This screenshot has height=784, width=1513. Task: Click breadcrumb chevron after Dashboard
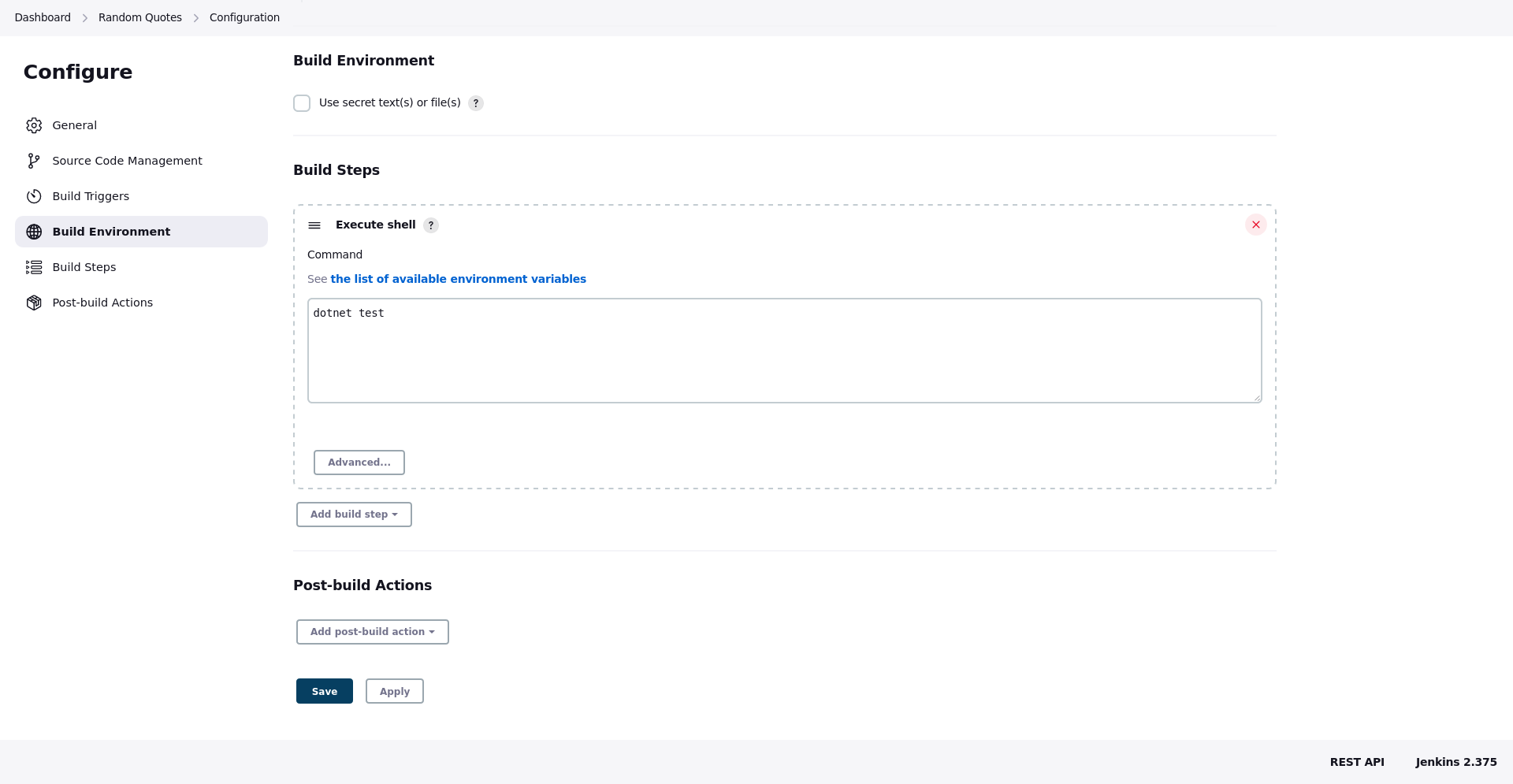click(x=85, y=17)
